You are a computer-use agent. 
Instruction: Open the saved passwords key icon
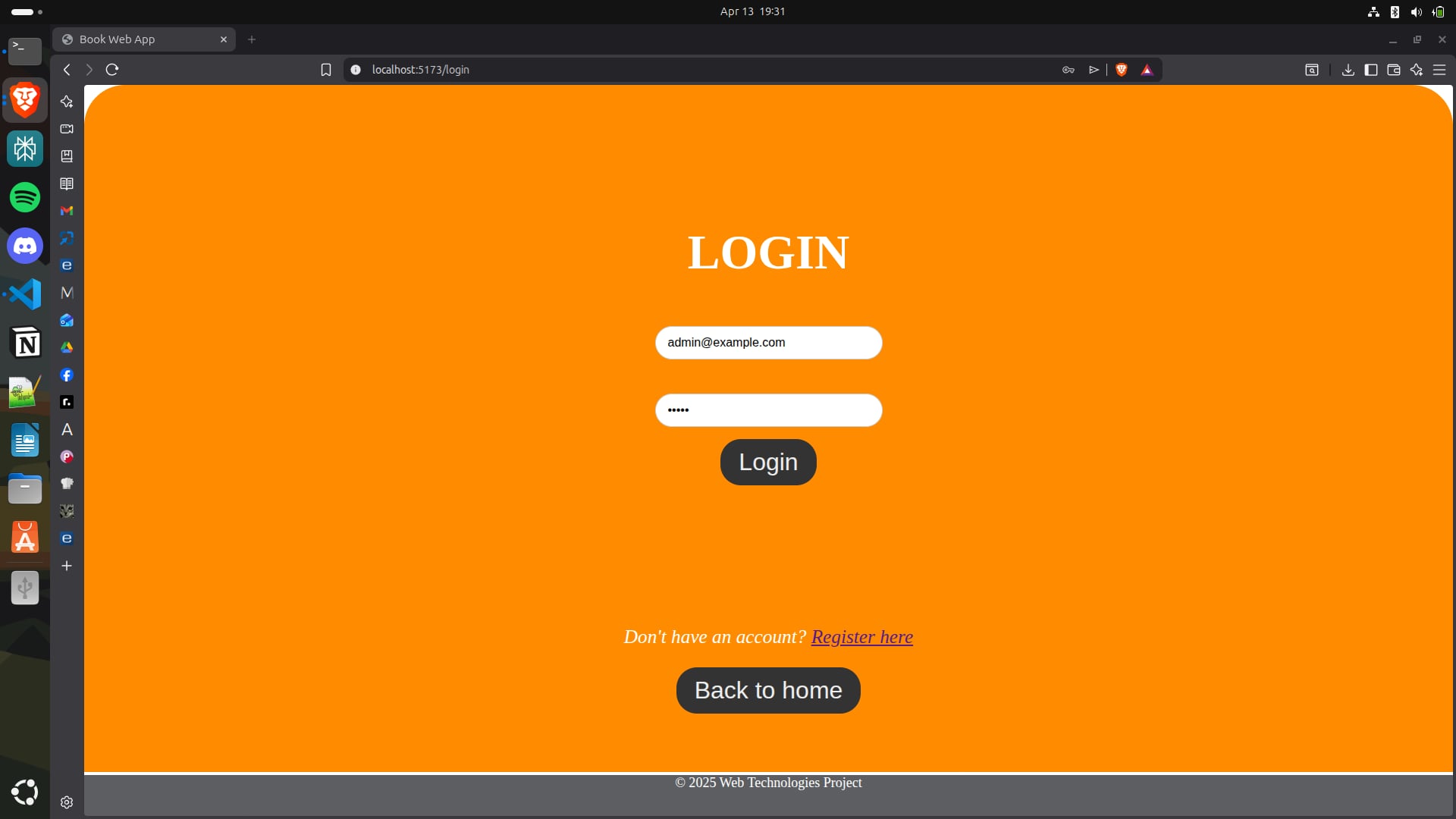click(x=1068, y=70)
